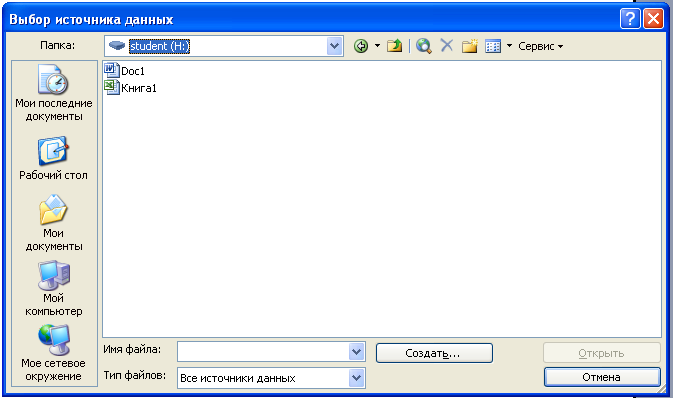Change file view with Views icon
673x398 pixels.
click(x=493, y=46)
